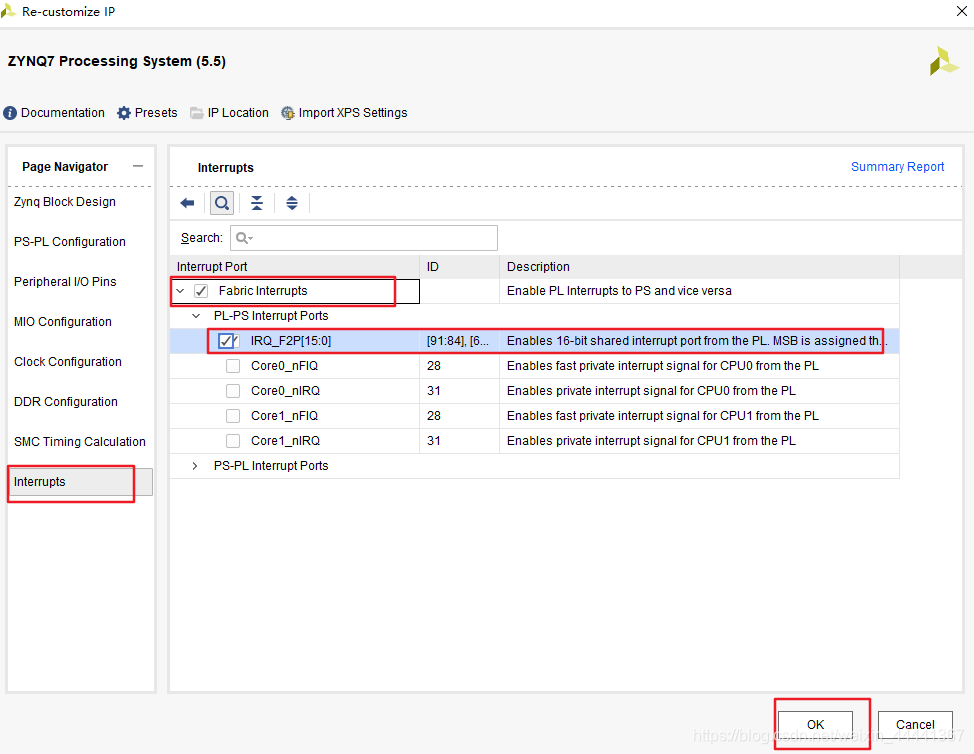The width and height of the screenshot is (974, 754).
Task: Click ID value 28 in Core0_nFIQ row
Action: tap(434, 366)
